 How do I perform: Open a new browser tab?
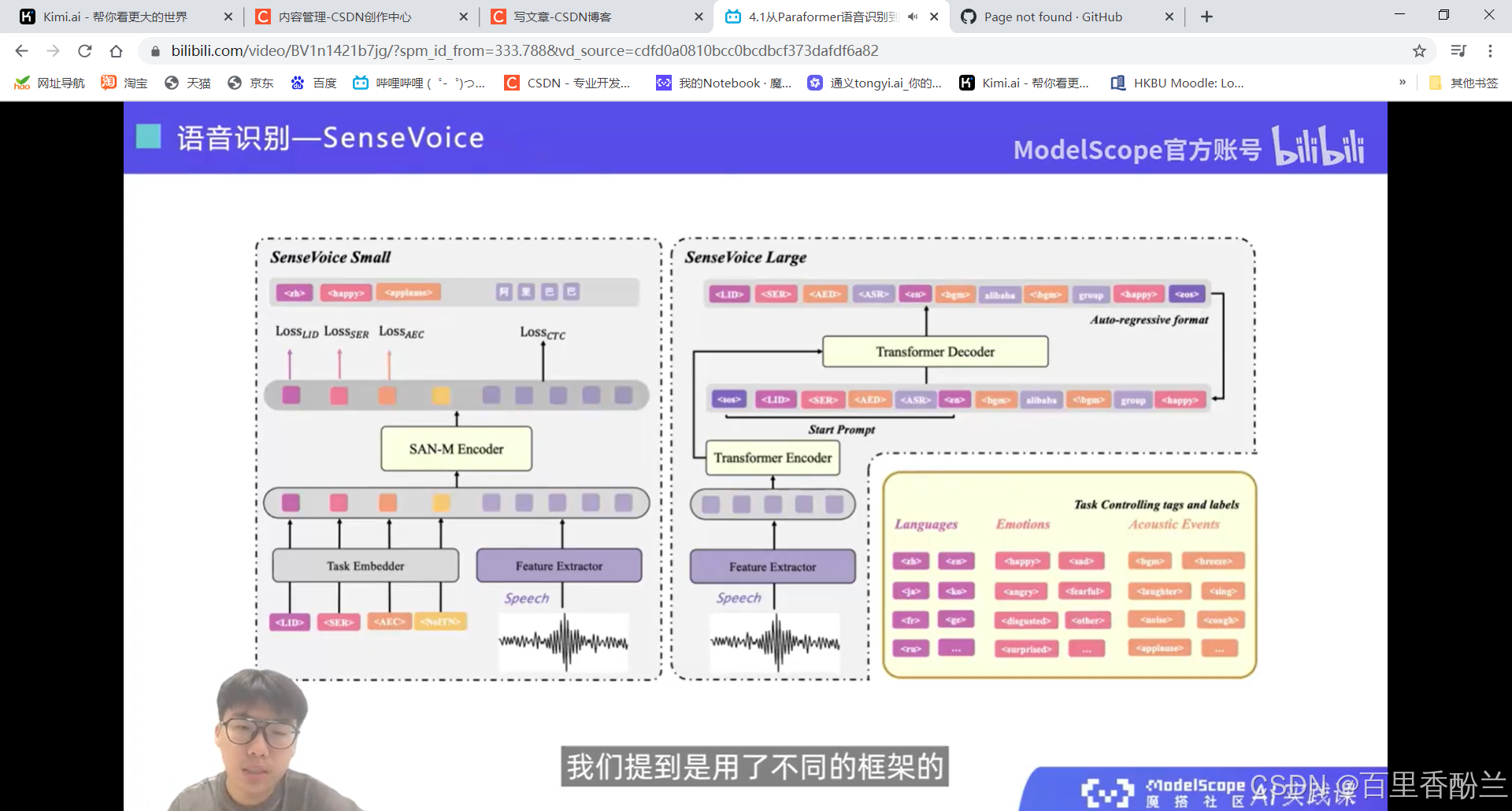1206,17
